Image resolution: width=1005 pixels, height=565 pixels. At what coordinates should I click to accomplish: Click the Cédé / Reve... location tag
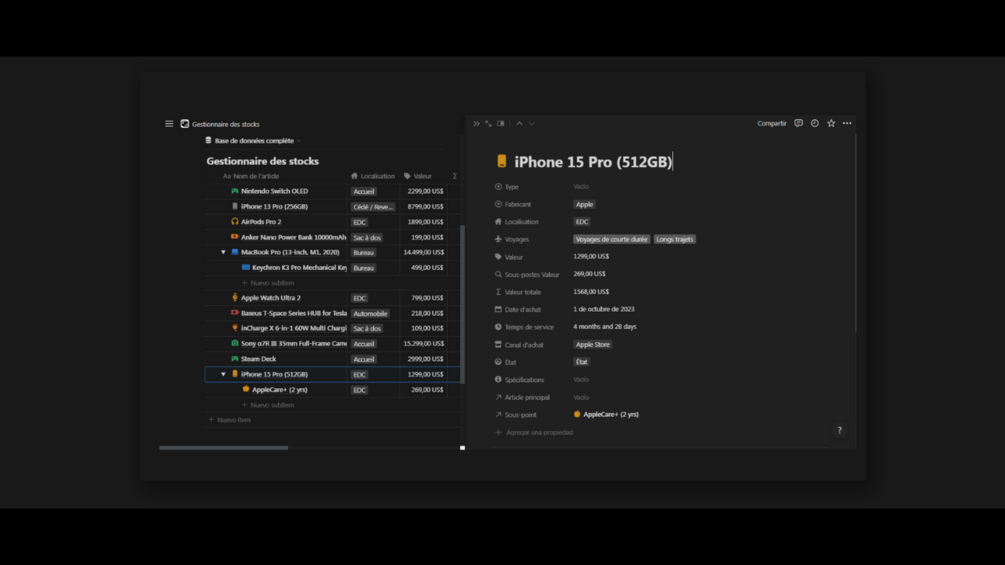[373, 207]
